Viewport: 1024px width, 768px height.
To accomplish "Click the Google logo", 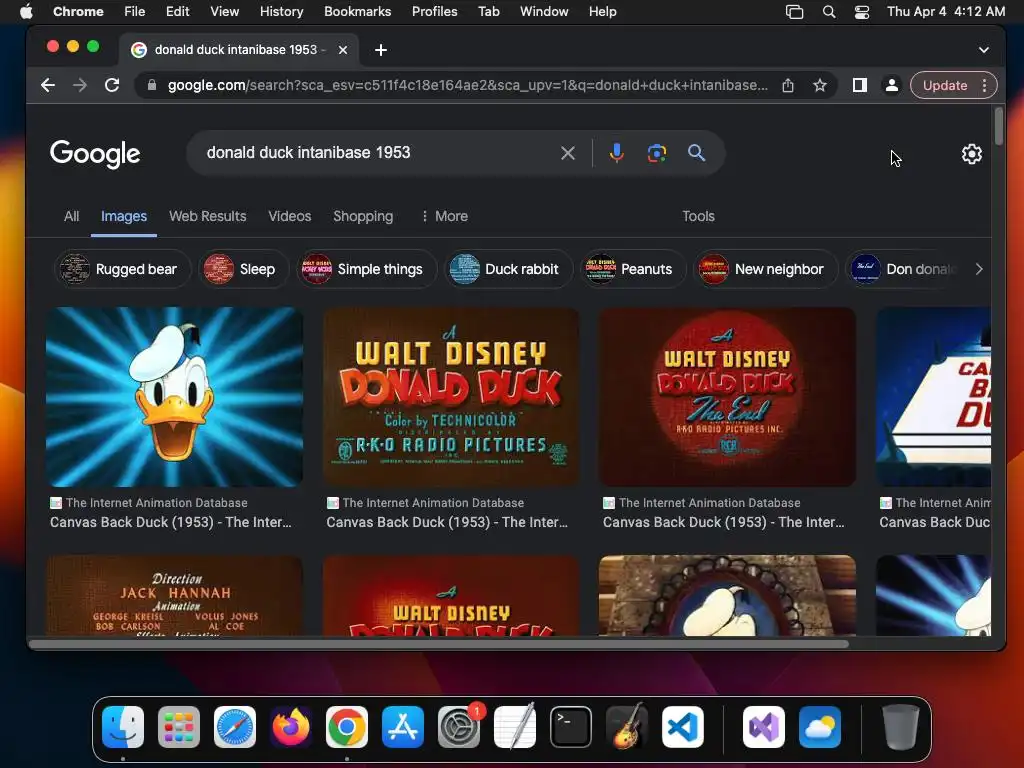I will pyautogui.click(x=95, y=153).
